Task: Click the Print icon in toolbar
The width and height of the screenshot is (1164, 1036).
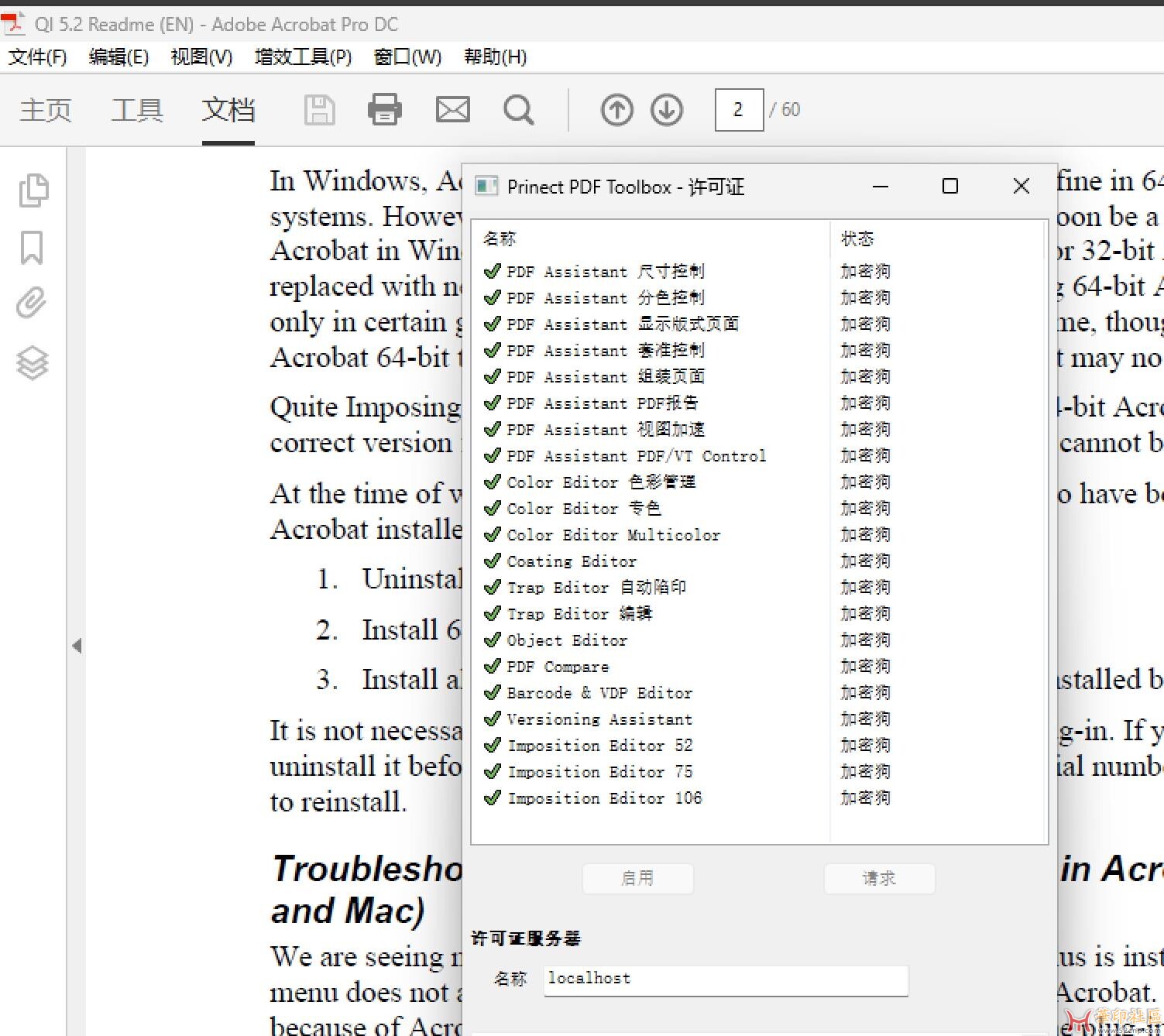Action: click(384, 110)
